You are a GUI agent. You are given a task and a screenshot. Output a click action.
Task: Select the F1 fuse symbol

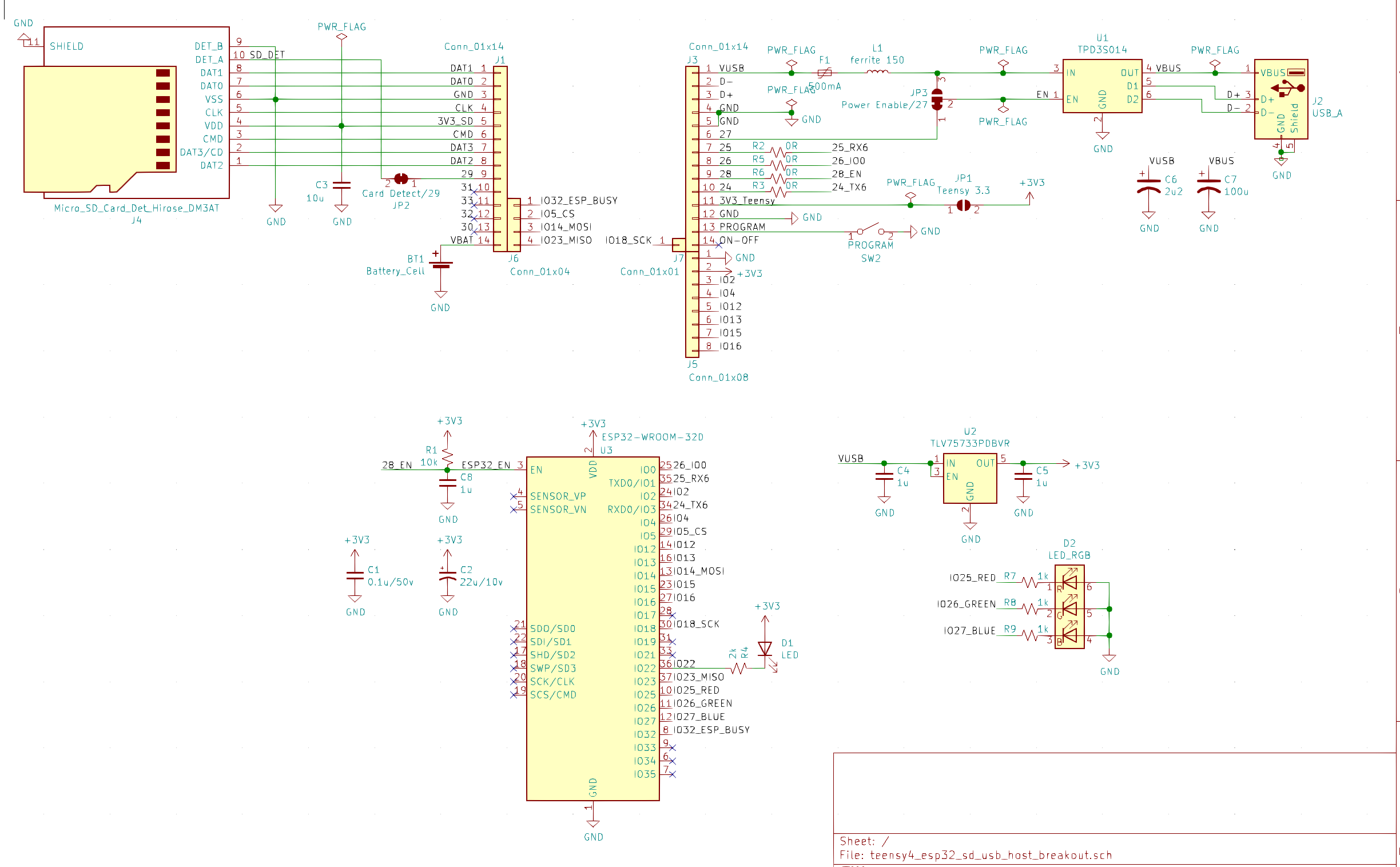[825, 73]
